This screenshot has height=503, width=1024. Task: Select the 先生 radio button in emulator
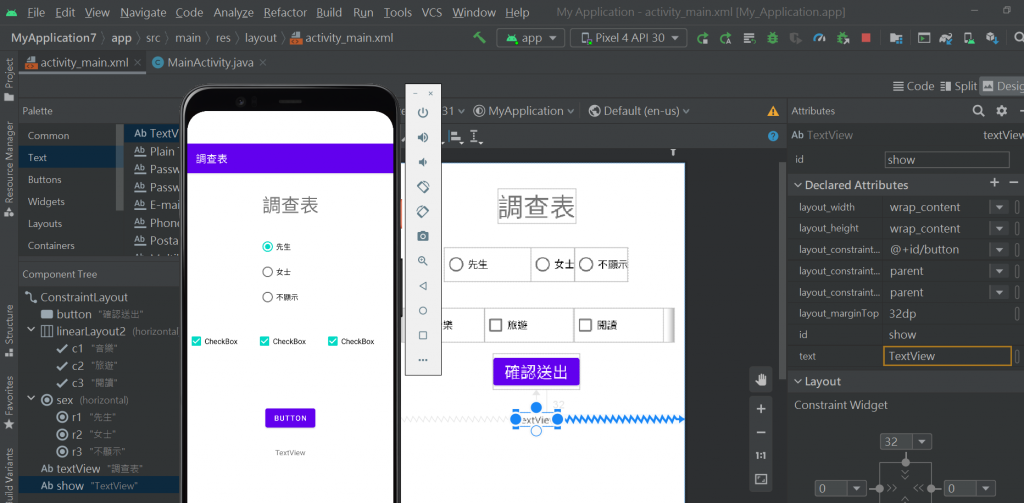(276, 247)
